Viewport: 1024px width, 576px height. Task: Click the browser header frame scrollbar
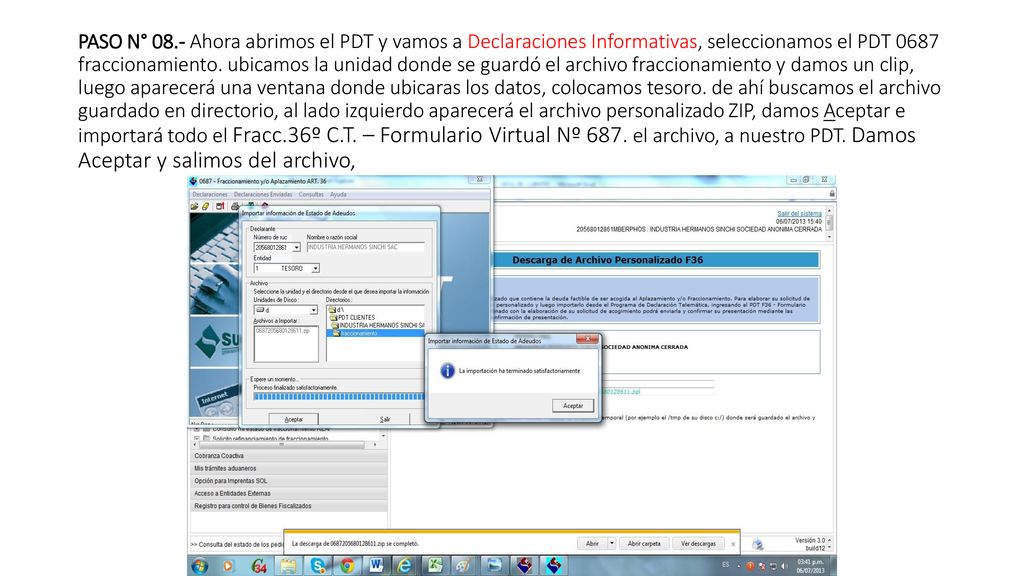(829, 223)
